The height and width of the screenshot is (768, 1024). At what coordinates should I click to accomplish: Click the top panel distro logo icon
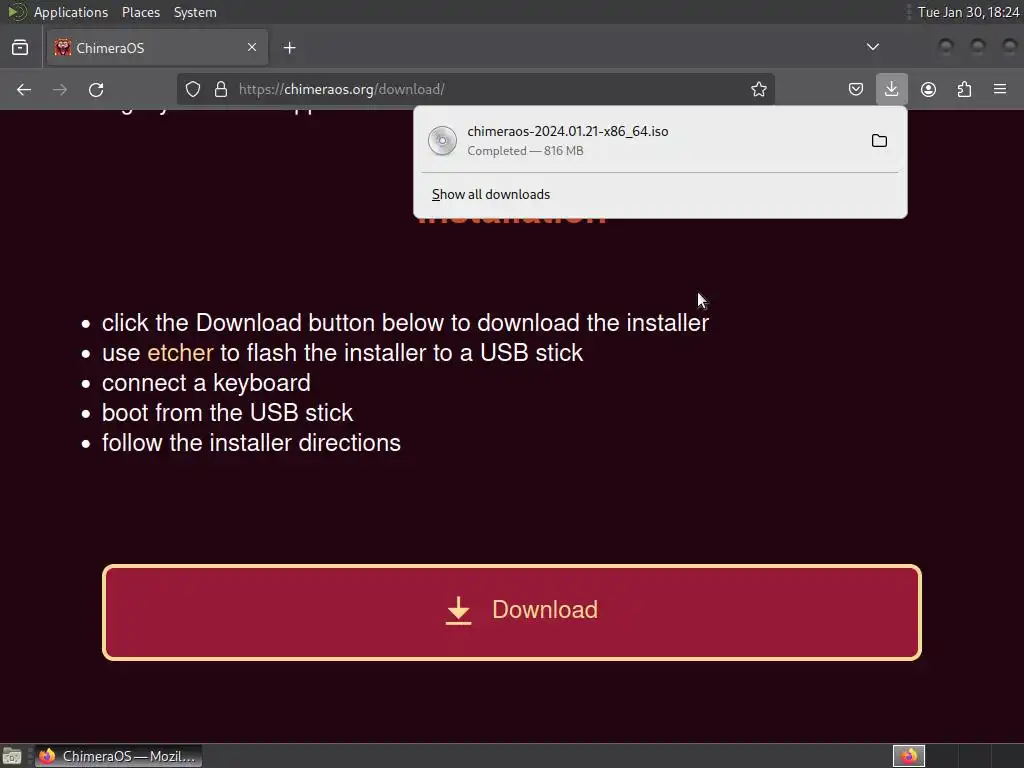[16, 12]
